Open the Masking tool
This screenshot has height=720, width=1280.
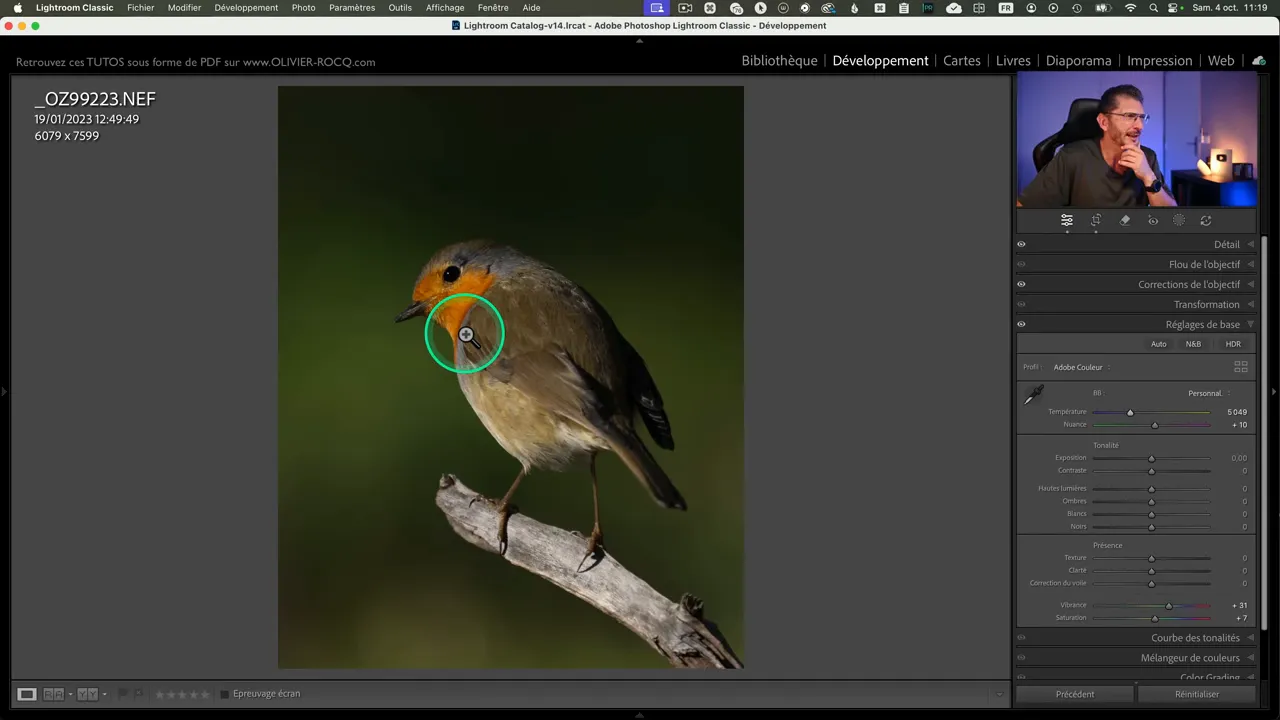(x=1179, y=221)
